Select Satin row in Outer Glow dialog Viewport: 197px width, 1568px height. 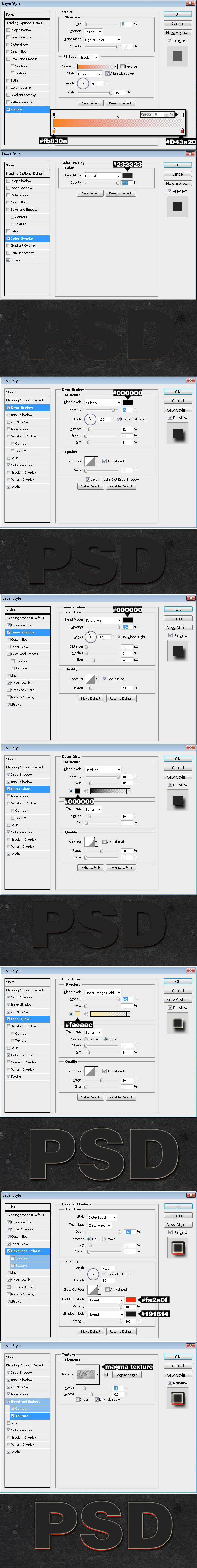point(27,825)
